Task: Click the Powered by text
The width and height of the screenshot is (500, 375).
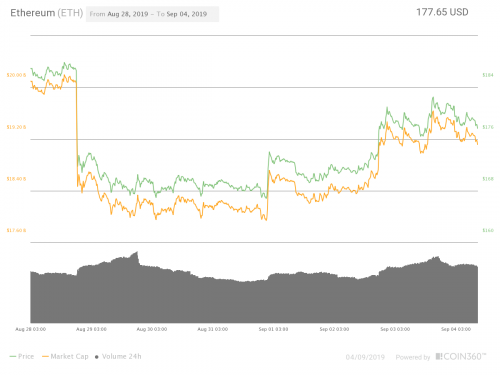Action: [x=413, y=357]
